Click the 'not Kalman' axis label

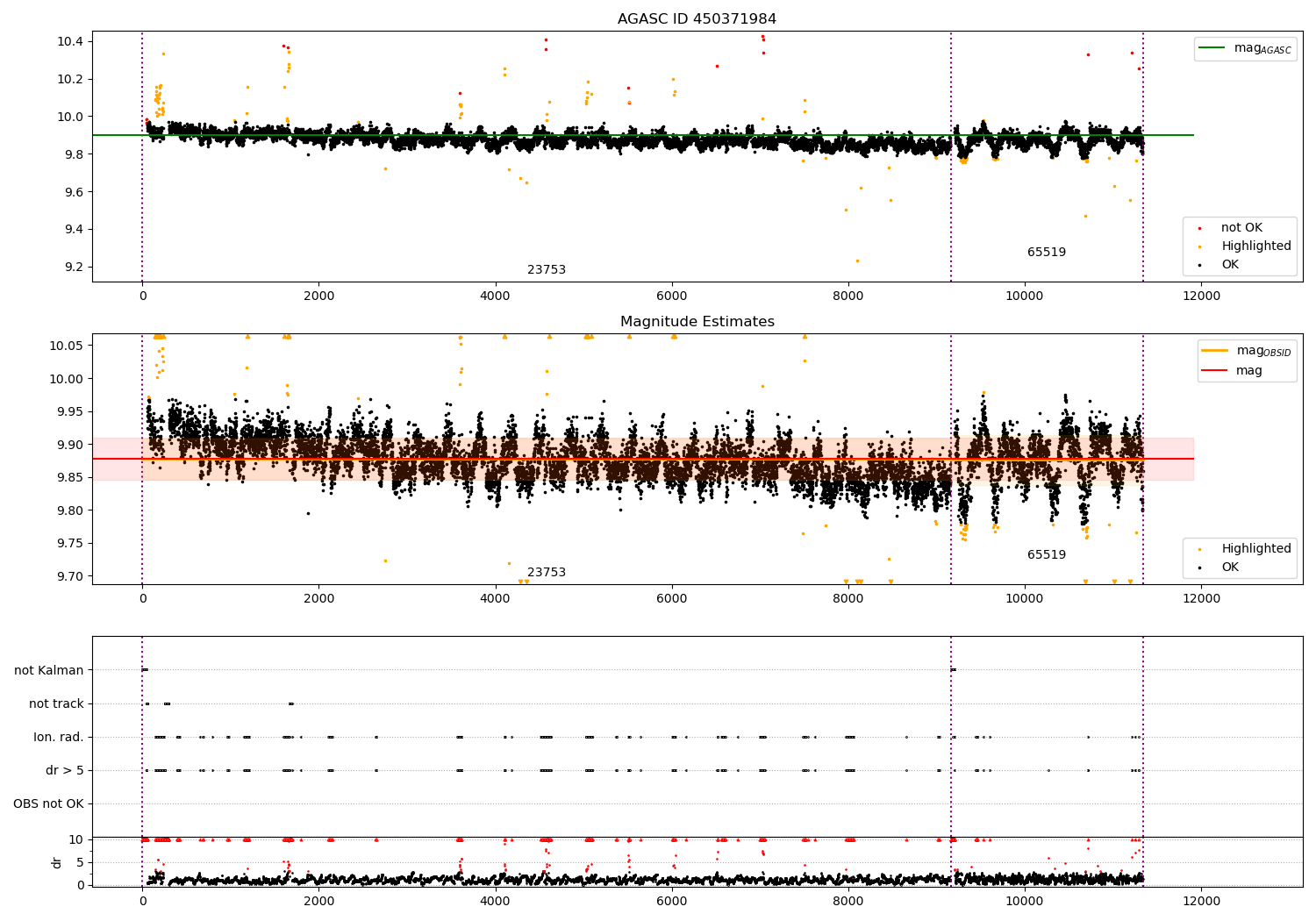49,670
